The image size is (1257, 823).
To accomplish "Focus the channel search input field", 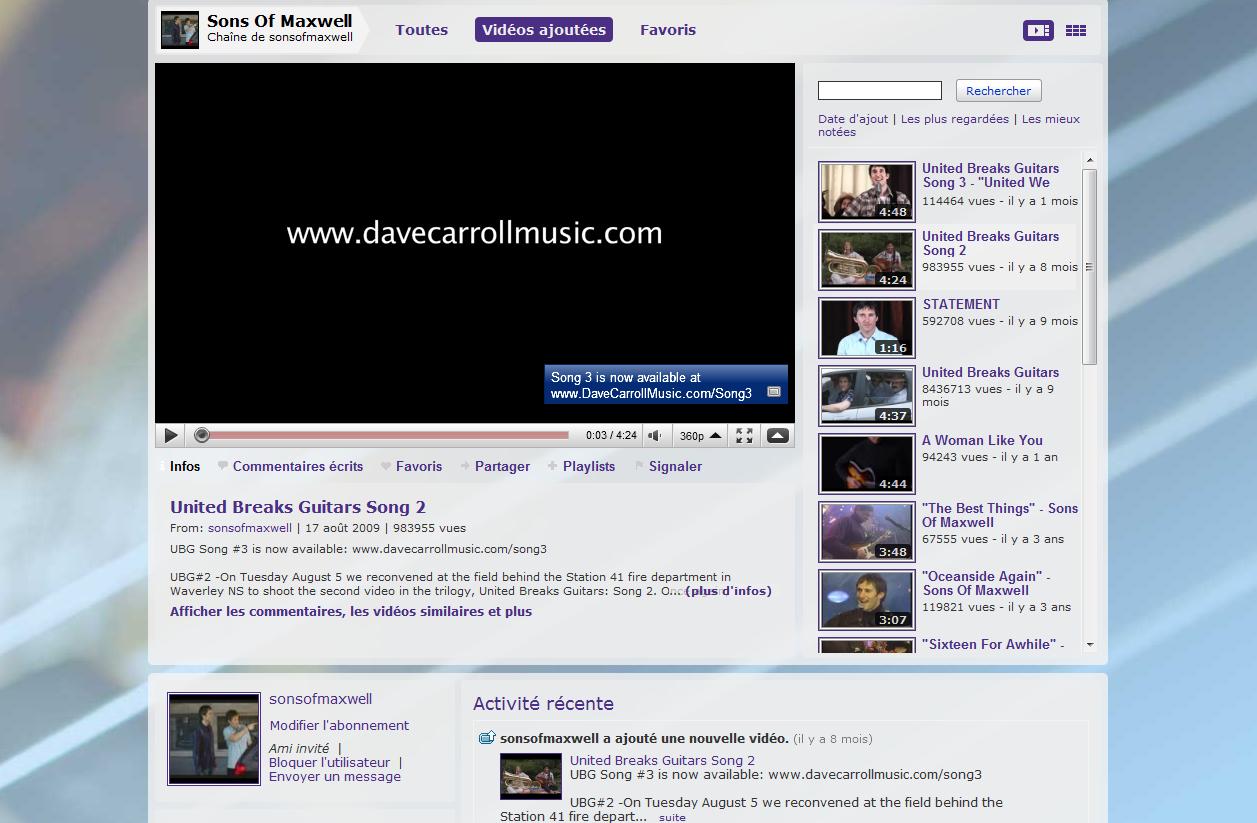I will pos(880,91).
